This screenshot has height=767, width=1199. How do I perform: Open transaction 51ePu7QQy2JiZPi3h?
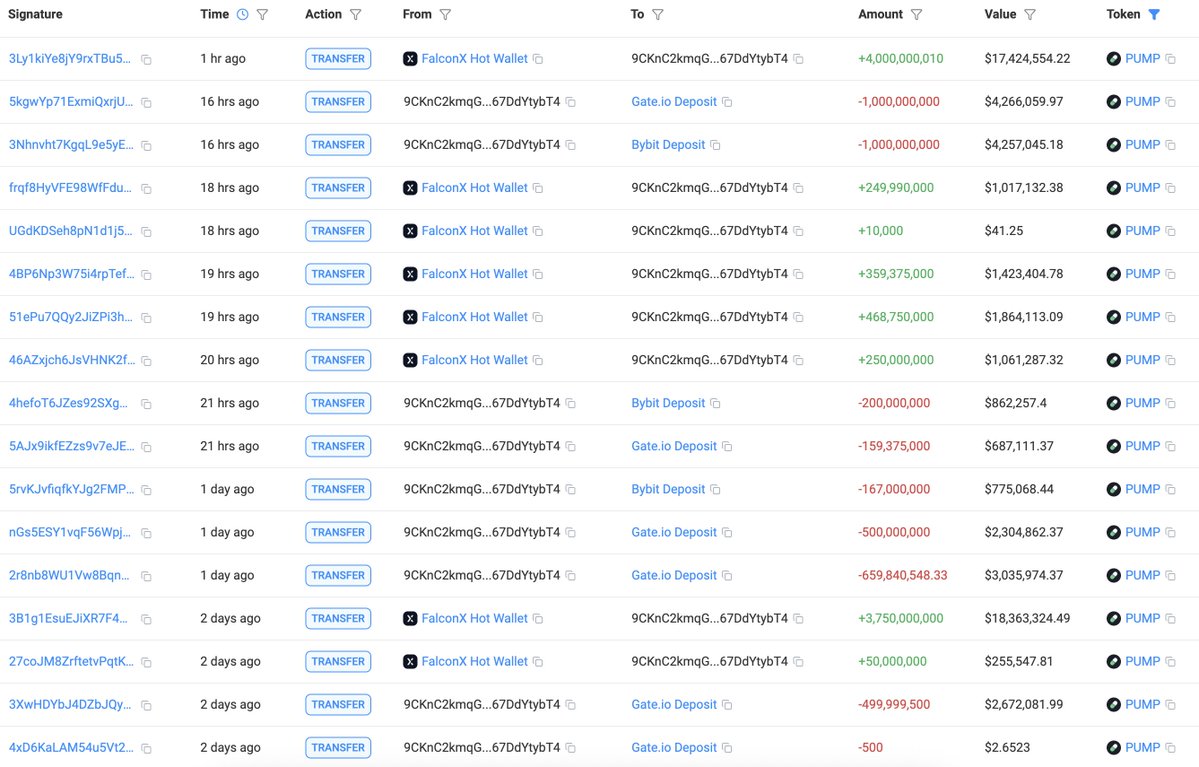pos(70,317)
